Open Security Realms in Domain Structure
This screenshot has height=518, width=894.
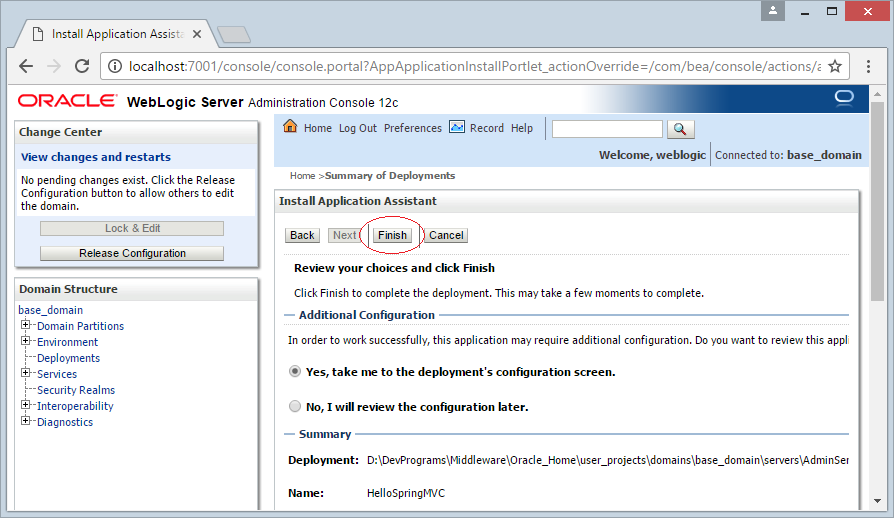pos(76,390)
